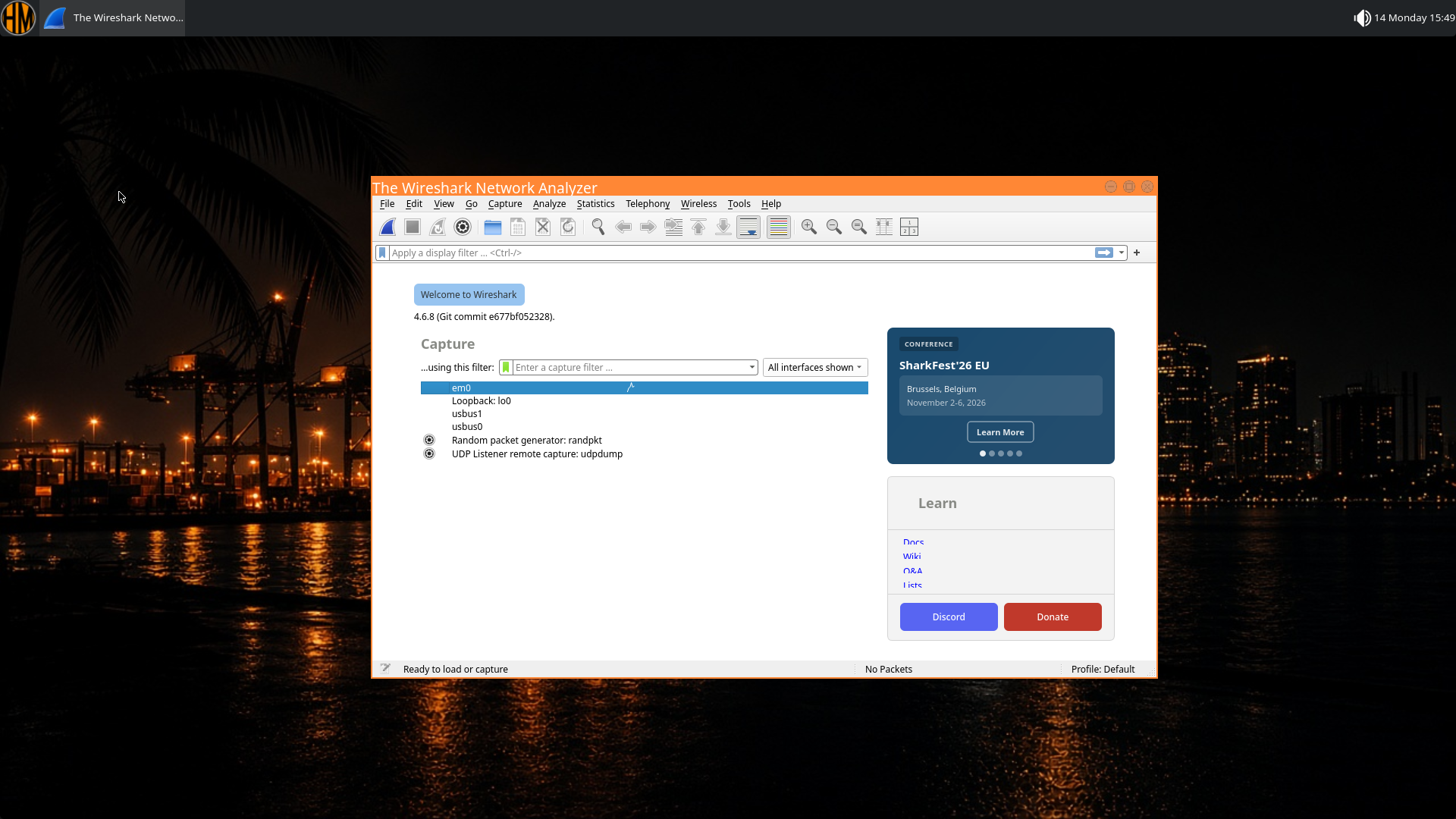Click Learn More on SharkFest banner
Image resolution: width=1456 pixels, height=819 pixels.
coord(1000,432)
